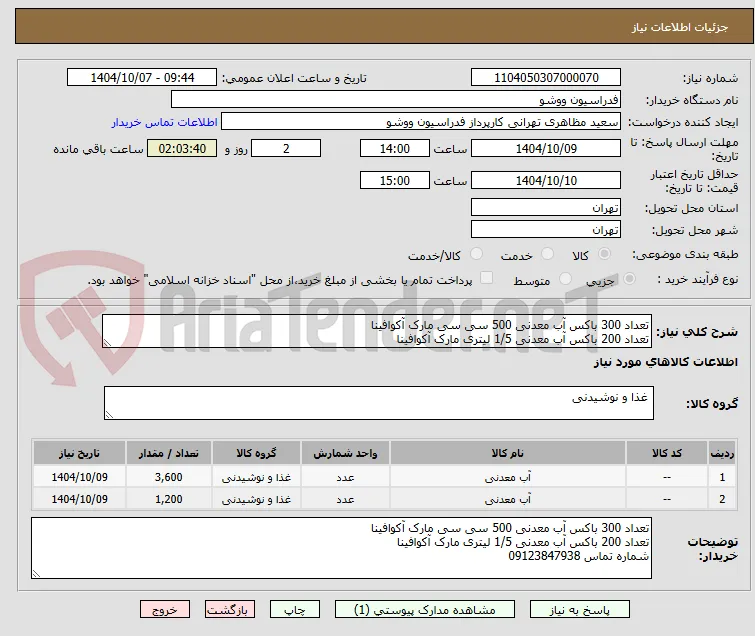Open اطلاعات تماس خریدار link
This screenshot has width=755, height=636.
click(165, 122)
